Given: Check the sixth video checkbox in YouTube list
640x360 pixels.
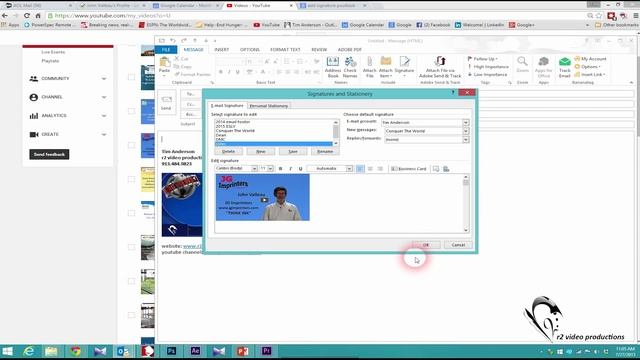Looking at the screenshot, I should (x=131, y=247).
